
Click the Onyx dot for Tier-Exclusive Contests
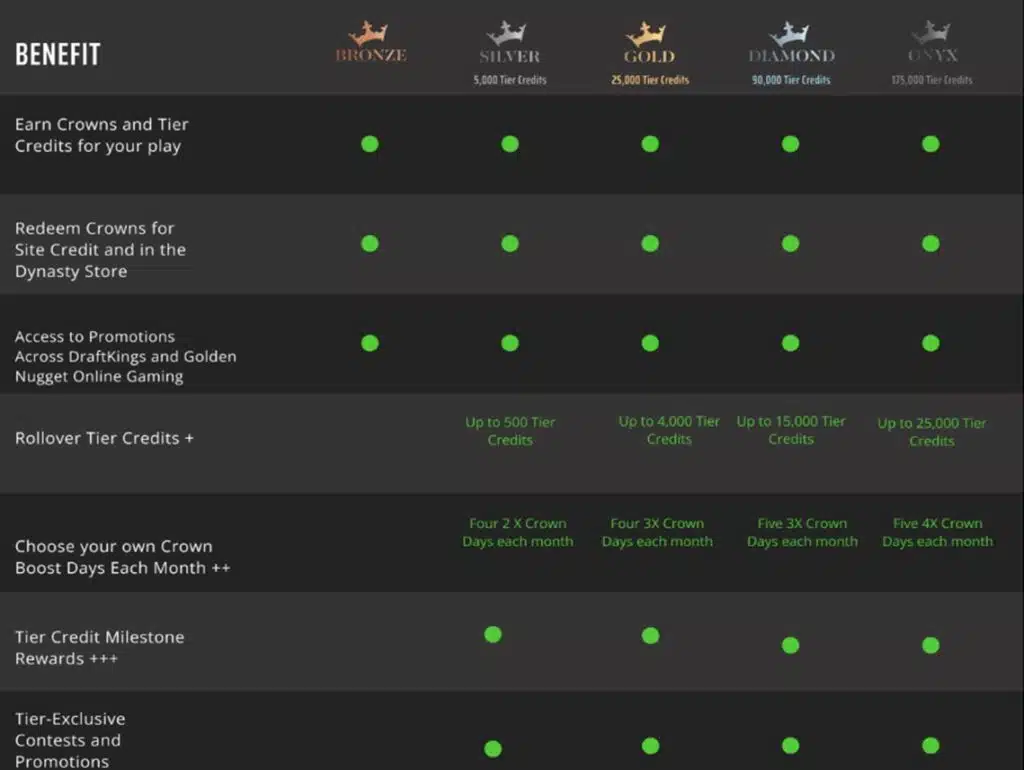(931, 745)
